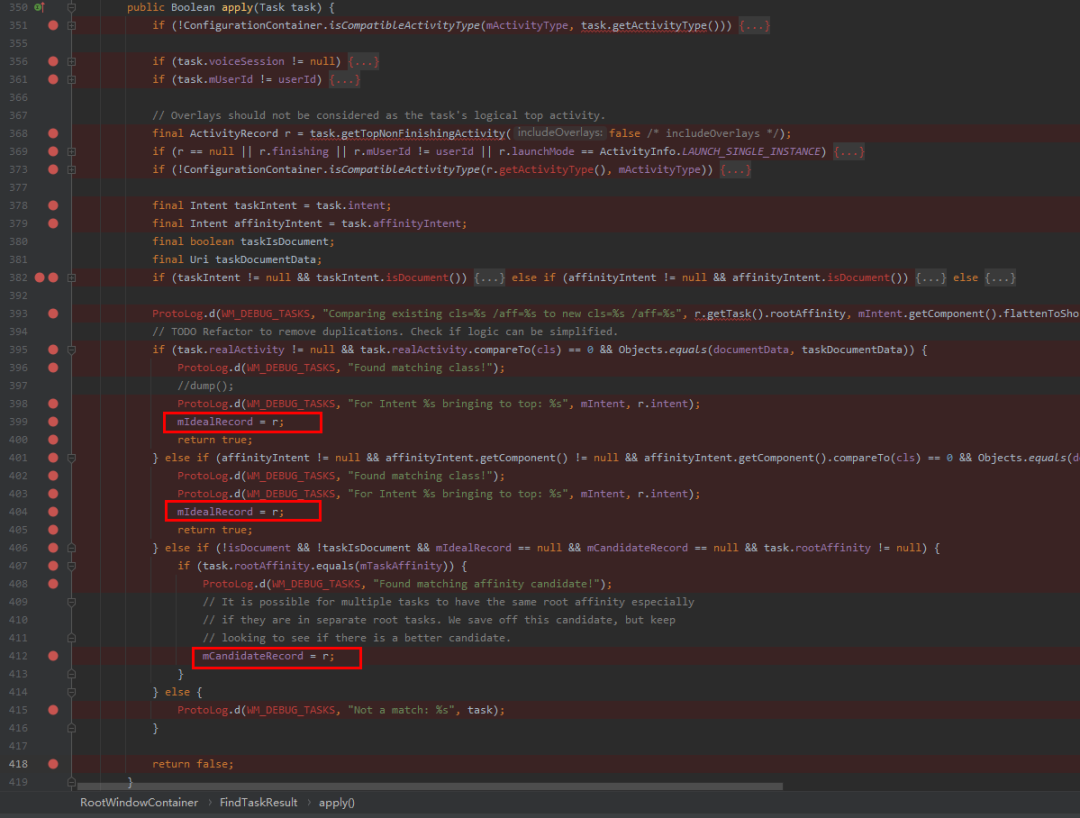This screenshot has height=818, width=1080.
Task: Remove the breakpoint on line 351
Action: pyautogui.click(x=53, y=25)
